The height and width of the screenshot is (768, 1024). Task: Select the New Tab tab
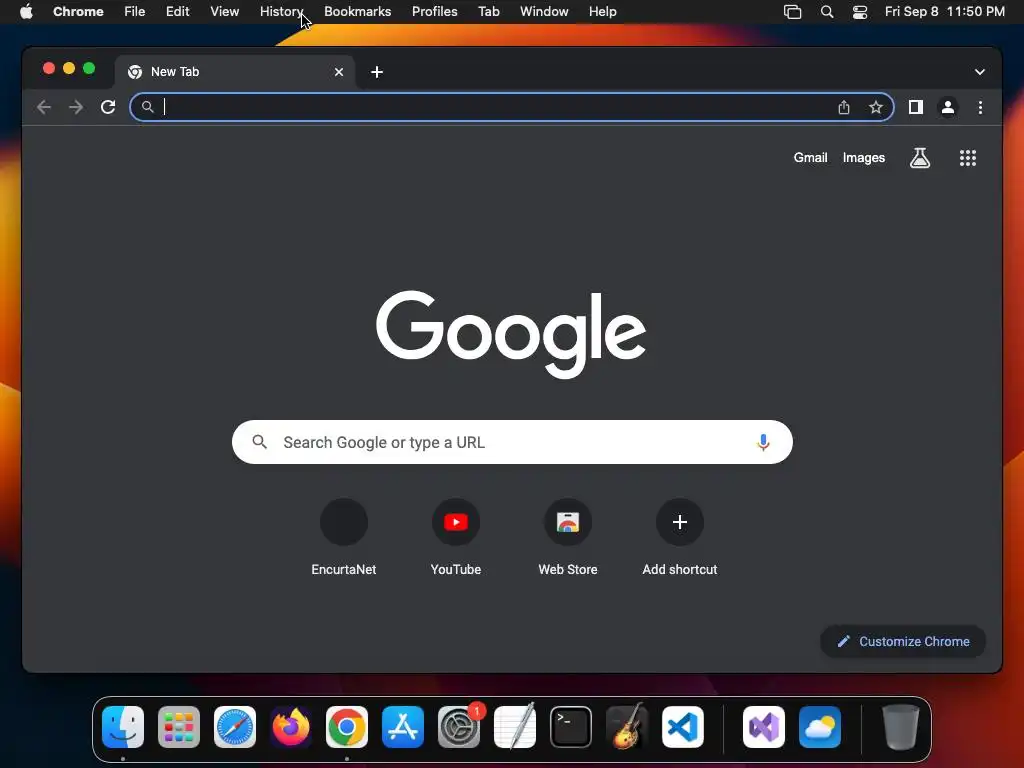235,72
